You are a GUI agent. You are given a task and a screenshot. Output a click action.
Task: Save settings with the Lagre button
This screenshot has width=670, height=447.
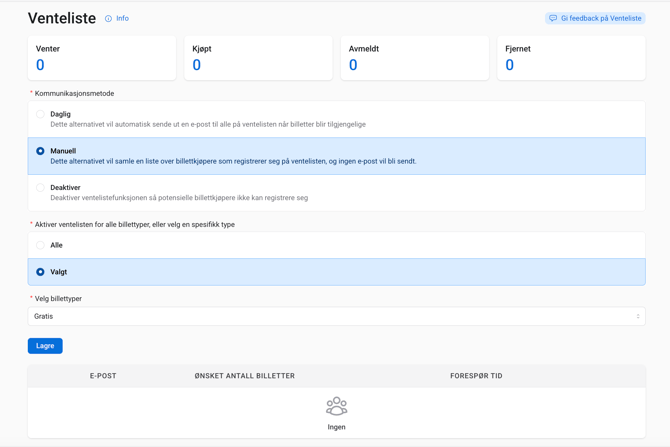[45, 346]
